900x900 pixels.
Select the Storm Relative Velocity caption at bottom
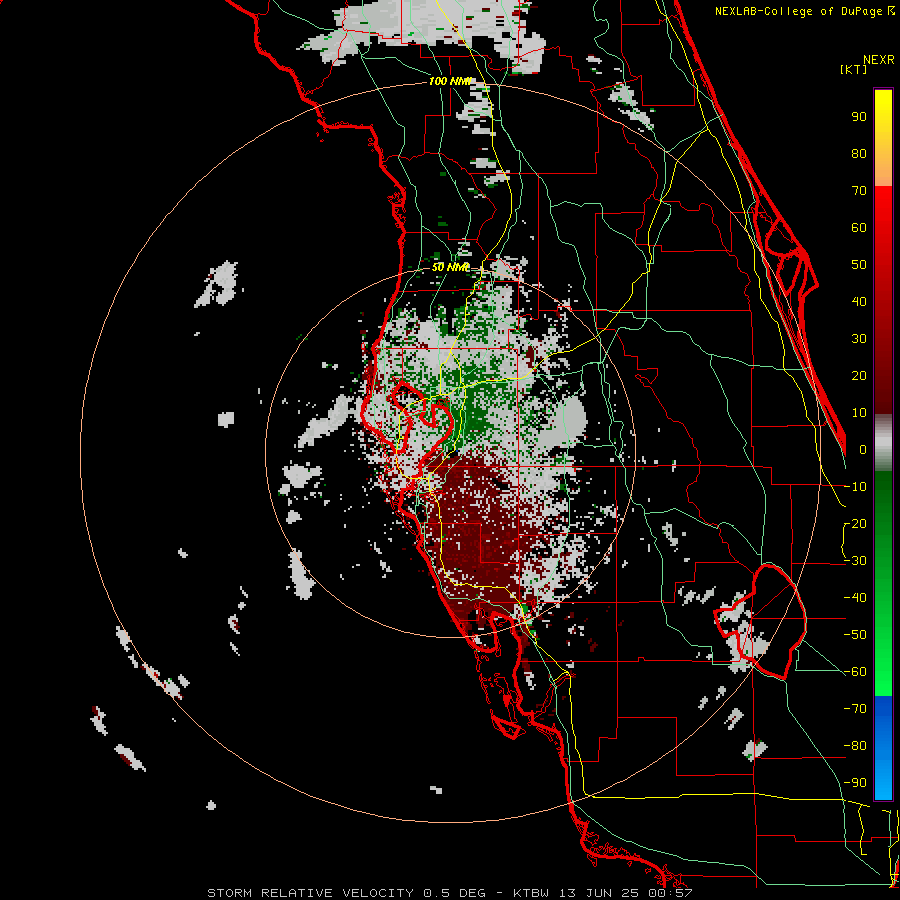tap(449, 893)
